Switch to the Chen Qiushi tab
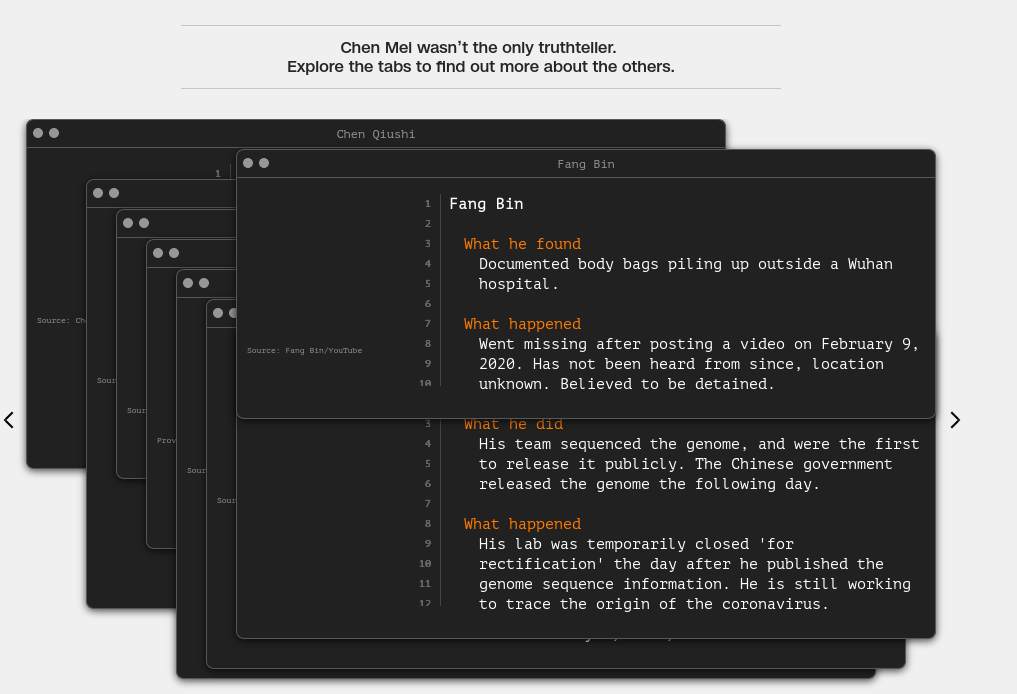The height and width of the screenshot is (694, 1017). point(375,134)
